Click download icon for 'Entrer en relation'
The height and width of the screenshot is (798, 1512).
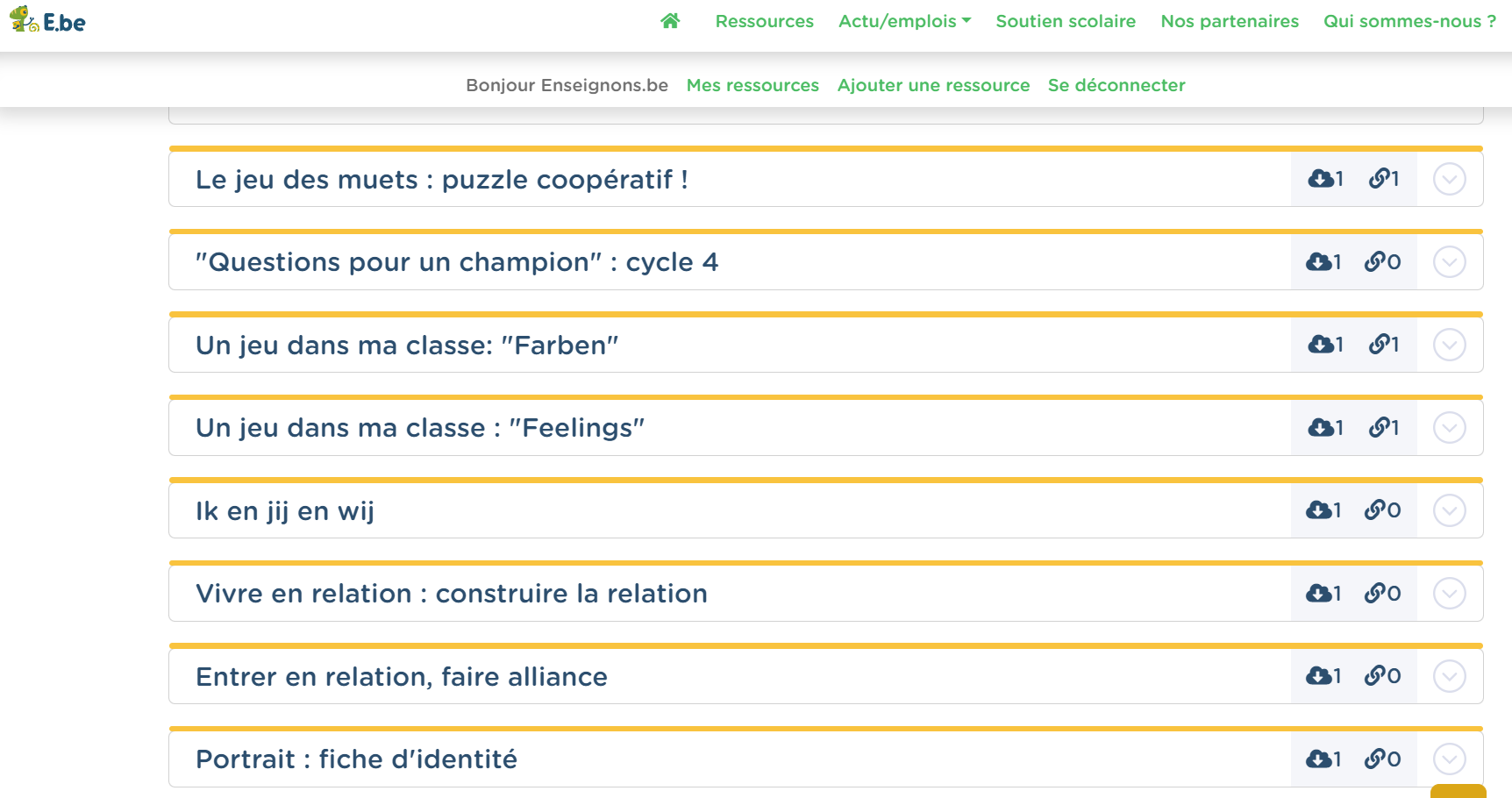[1318, 676]
